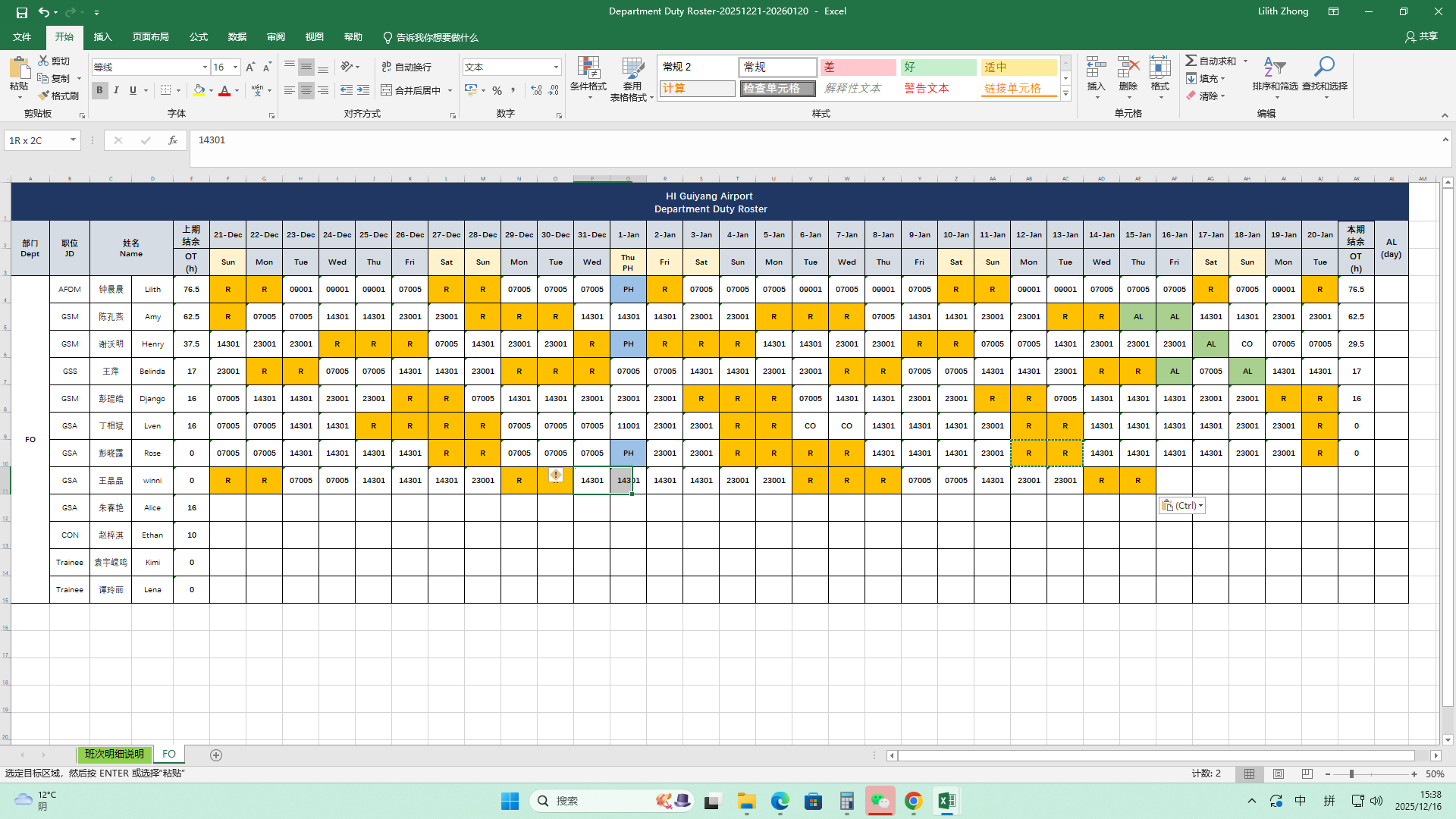This screenshot has height=819, width=1456.
Task: Click the Conditional Formatting icon
Action: coord(588,68)
